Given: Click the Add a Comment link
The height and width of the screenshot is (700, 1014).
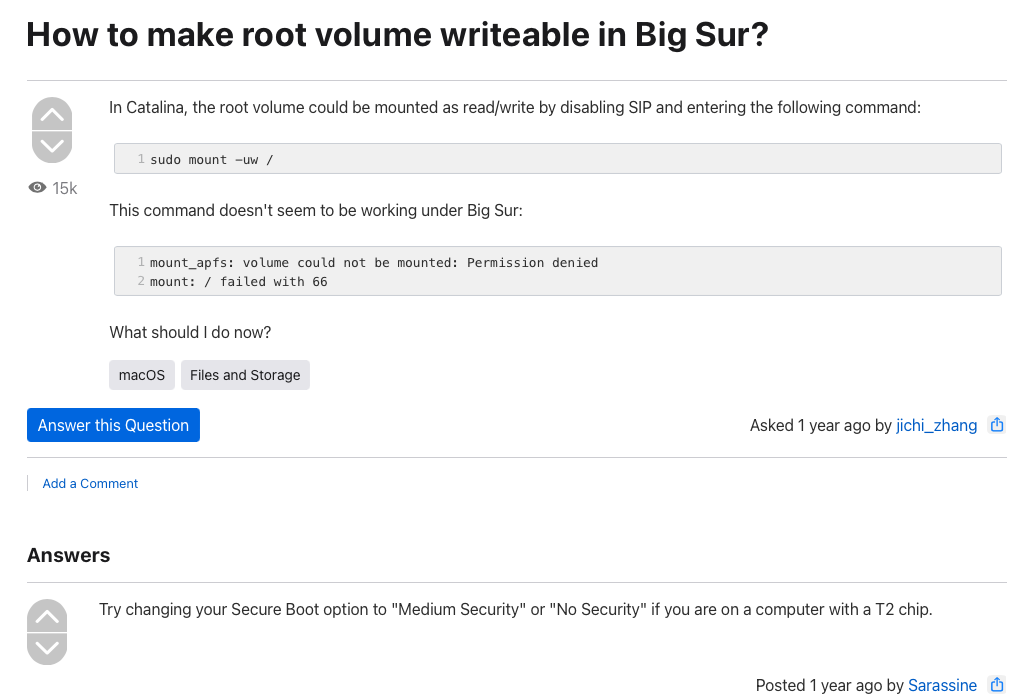Looking at the screenshot, I should pyautogui.click(x=90, y=484).
